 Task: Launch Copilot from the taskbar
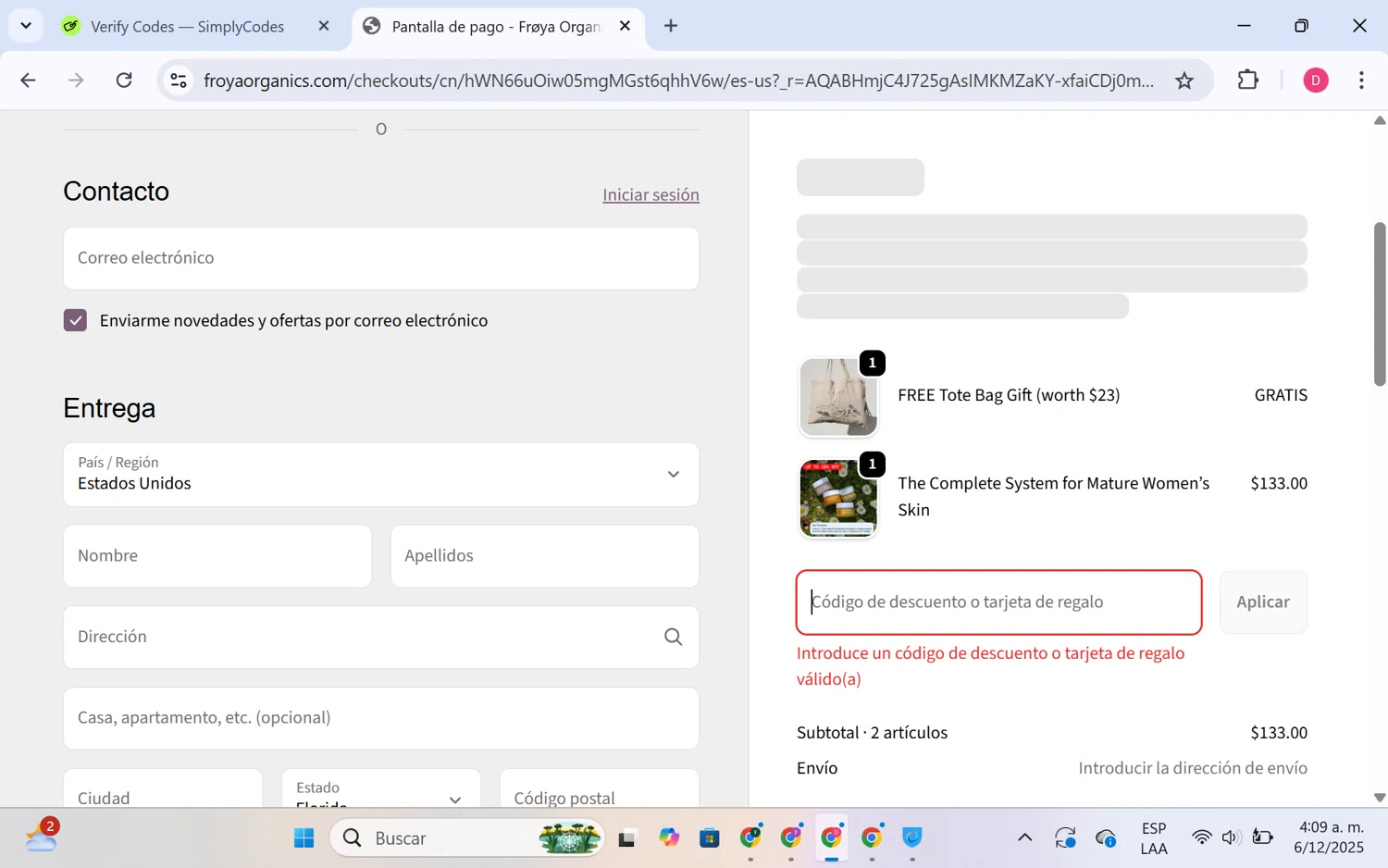[x=669, y=838]
